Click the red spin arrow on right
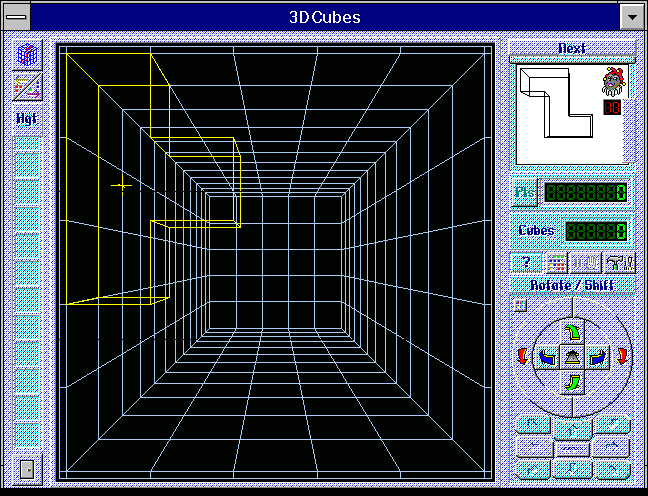The image size is (648, 496). click(x=623, y=357)
